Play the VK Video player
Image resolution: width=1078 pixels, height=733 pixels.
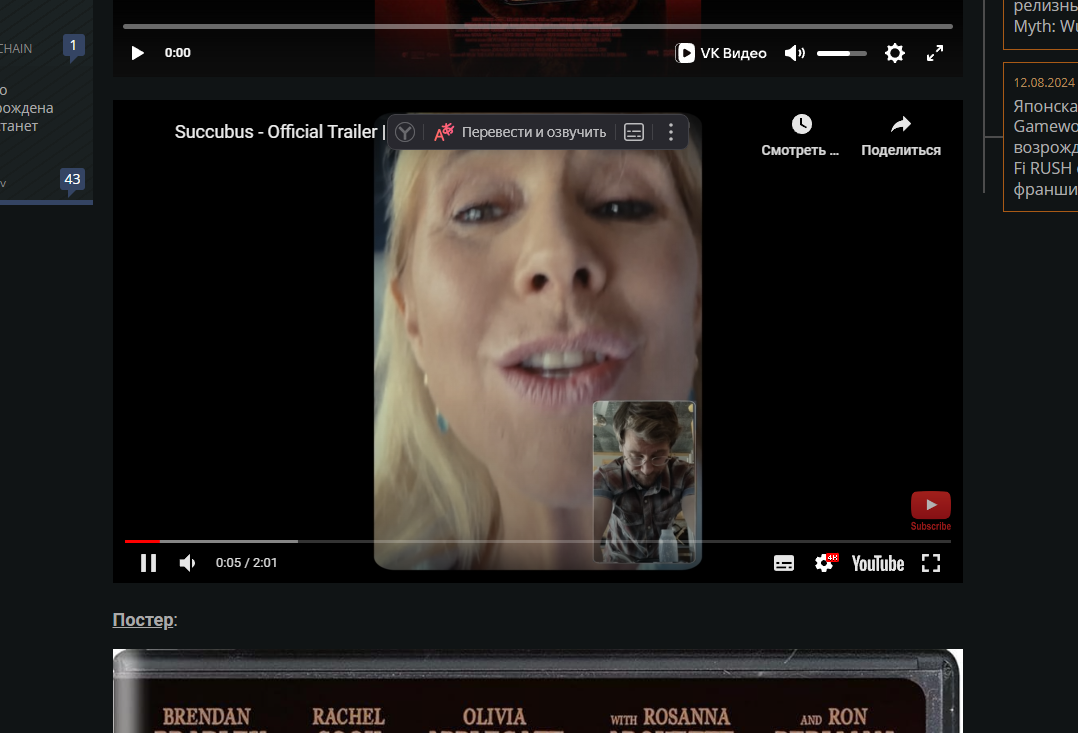coord(138,53)
